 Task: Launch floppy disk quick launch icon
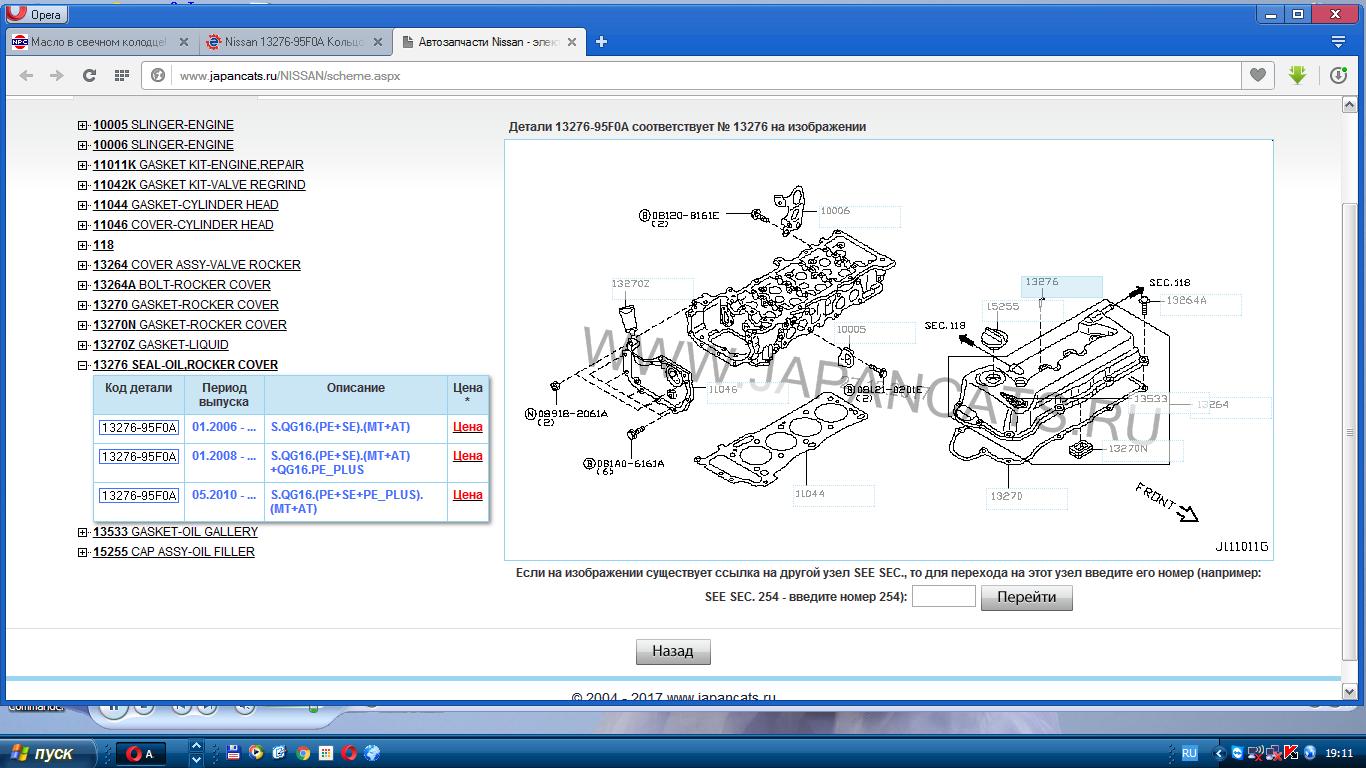click(233, 753)
